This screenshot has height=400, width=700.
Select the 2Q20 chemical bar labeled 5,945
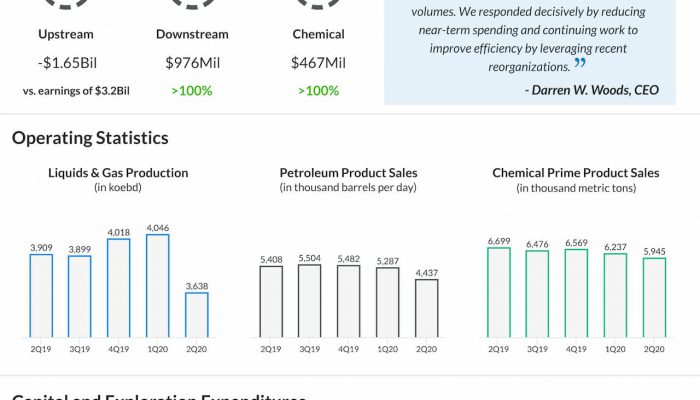click(654, 297)
